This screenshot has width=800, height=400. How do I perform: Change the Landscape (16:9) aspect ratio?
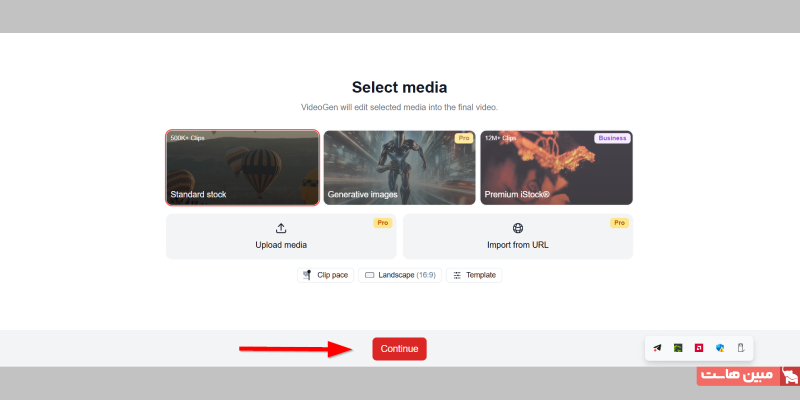400,275
